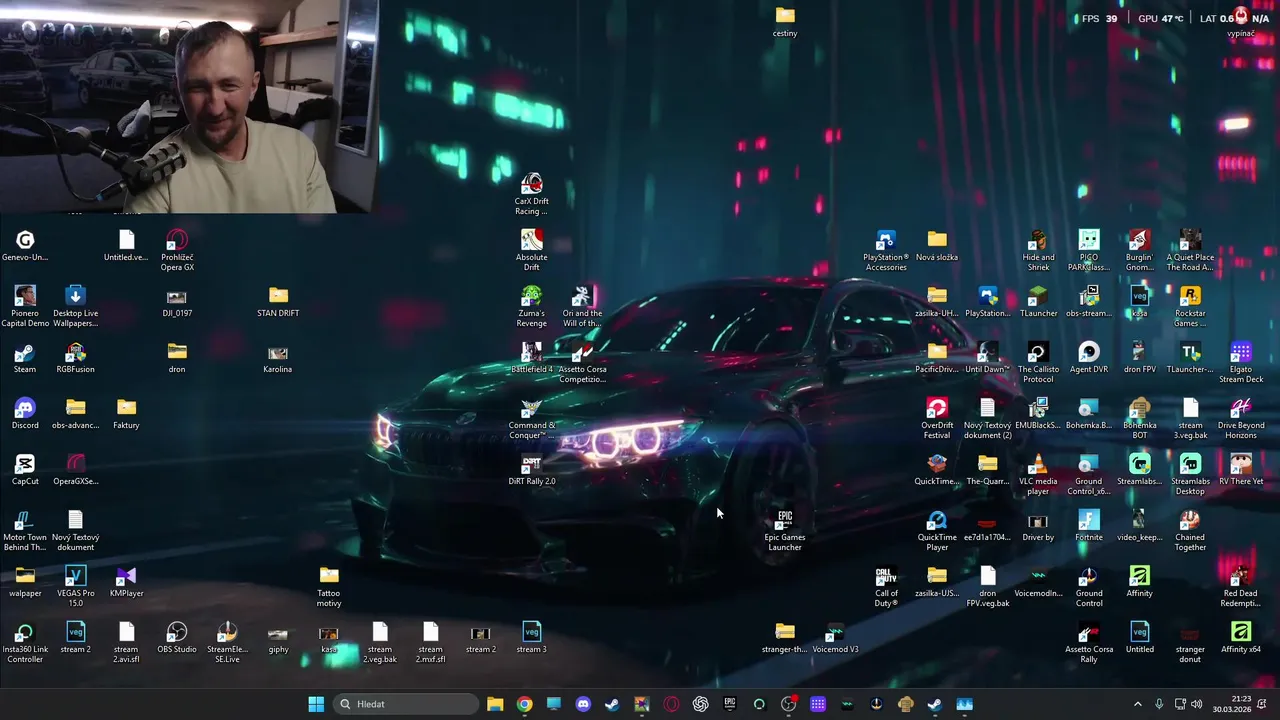Select the Pionero Capital Demo icon
The width and height of the screenshot is (1280, 720).
click(25, 307)
